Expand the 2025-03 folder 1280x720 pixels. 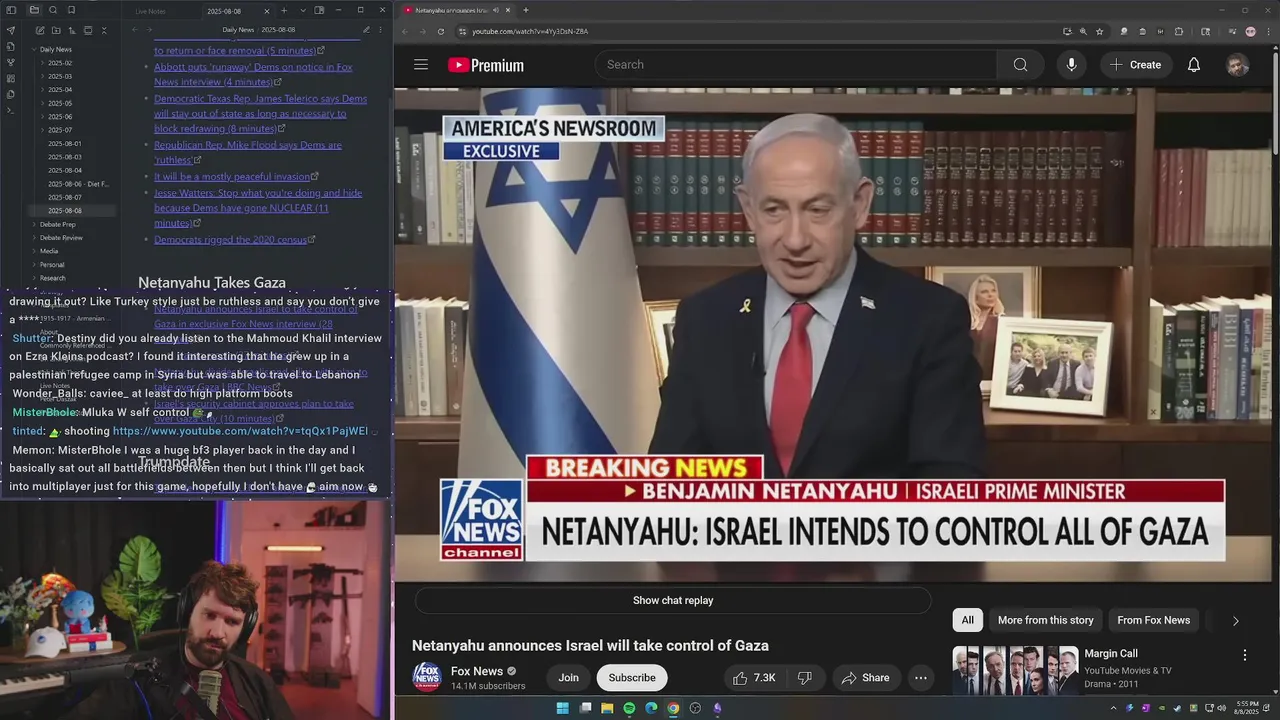(43, 76)
